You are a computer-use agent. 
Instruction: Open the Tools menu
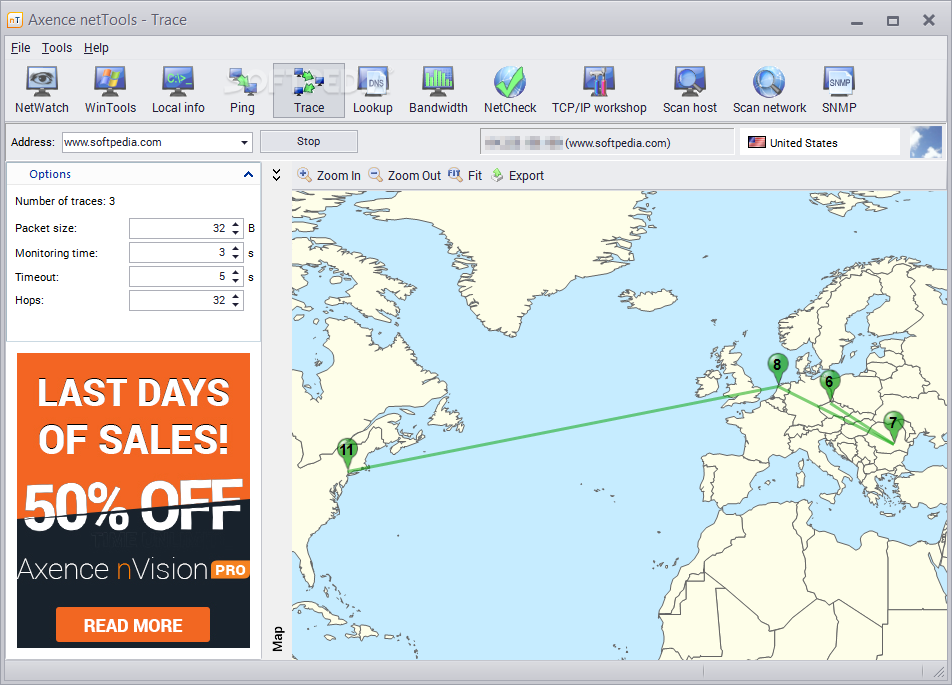[x=57, y=48]
